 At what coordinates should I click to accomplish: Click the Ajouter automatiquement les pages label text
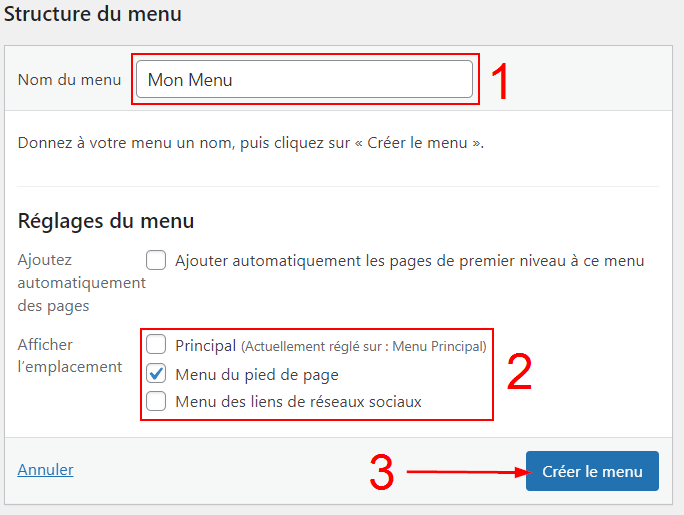pos(409,261)
